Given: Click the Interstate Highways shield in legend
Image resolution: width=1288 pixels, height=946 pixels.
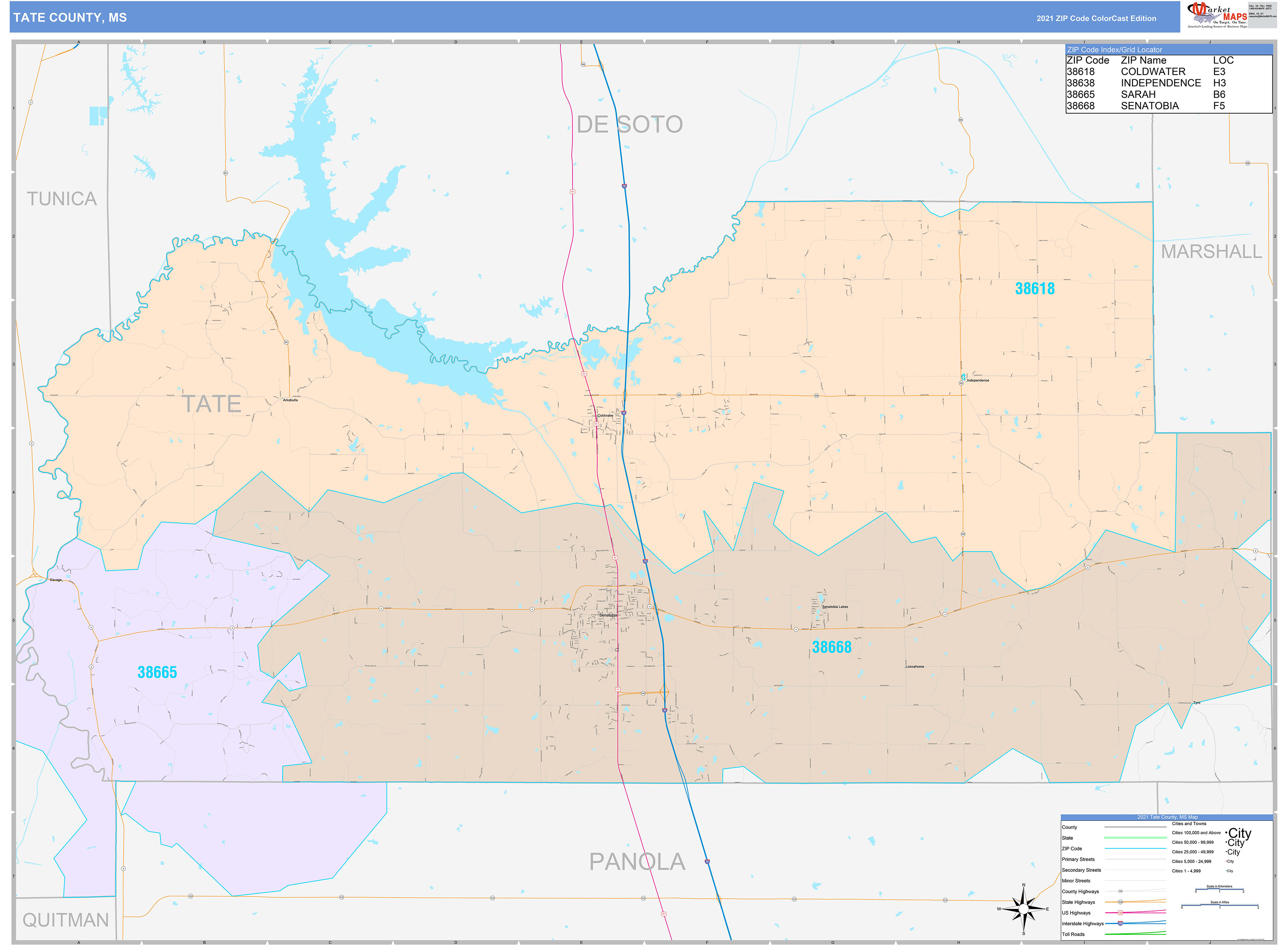Looking at the screenshot, I should coord(1120,923).
